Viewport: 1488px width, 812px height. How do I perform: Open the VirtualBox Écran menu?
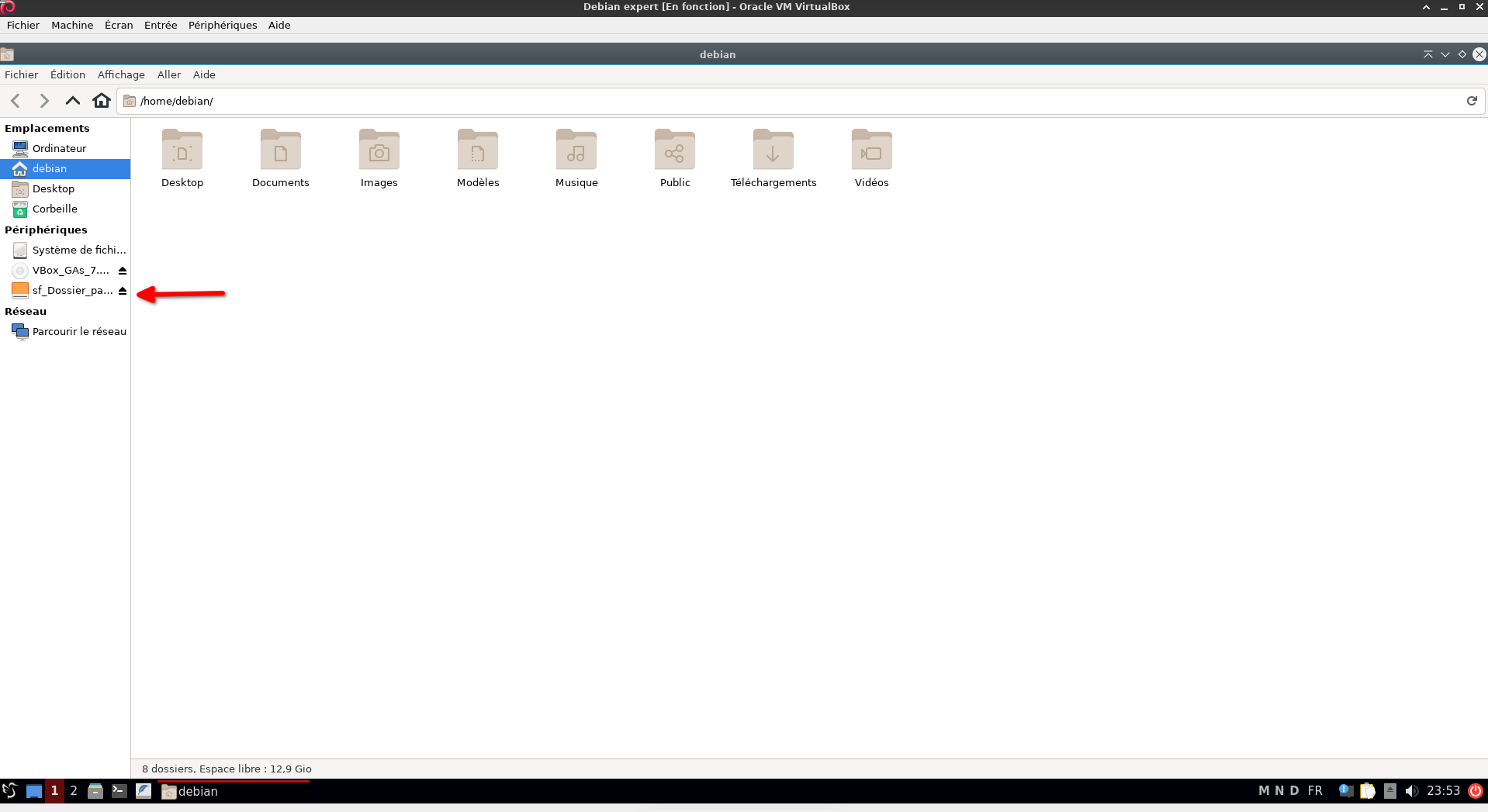119,25
